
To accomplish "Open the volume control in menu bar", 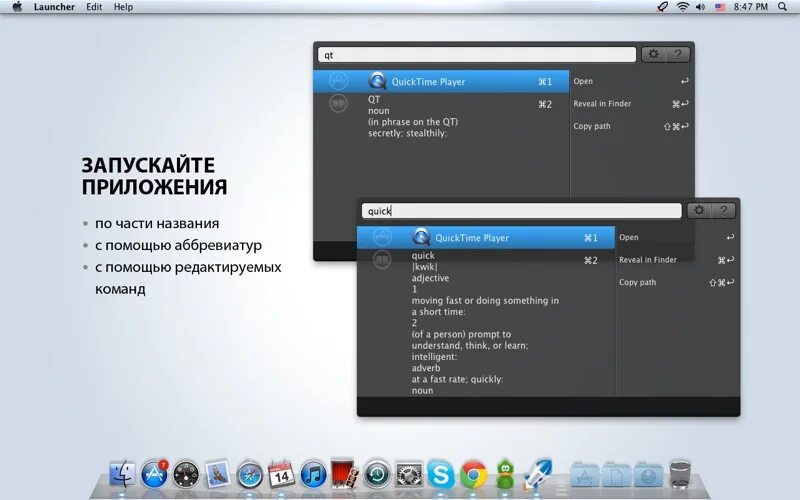I will [701, 7].
